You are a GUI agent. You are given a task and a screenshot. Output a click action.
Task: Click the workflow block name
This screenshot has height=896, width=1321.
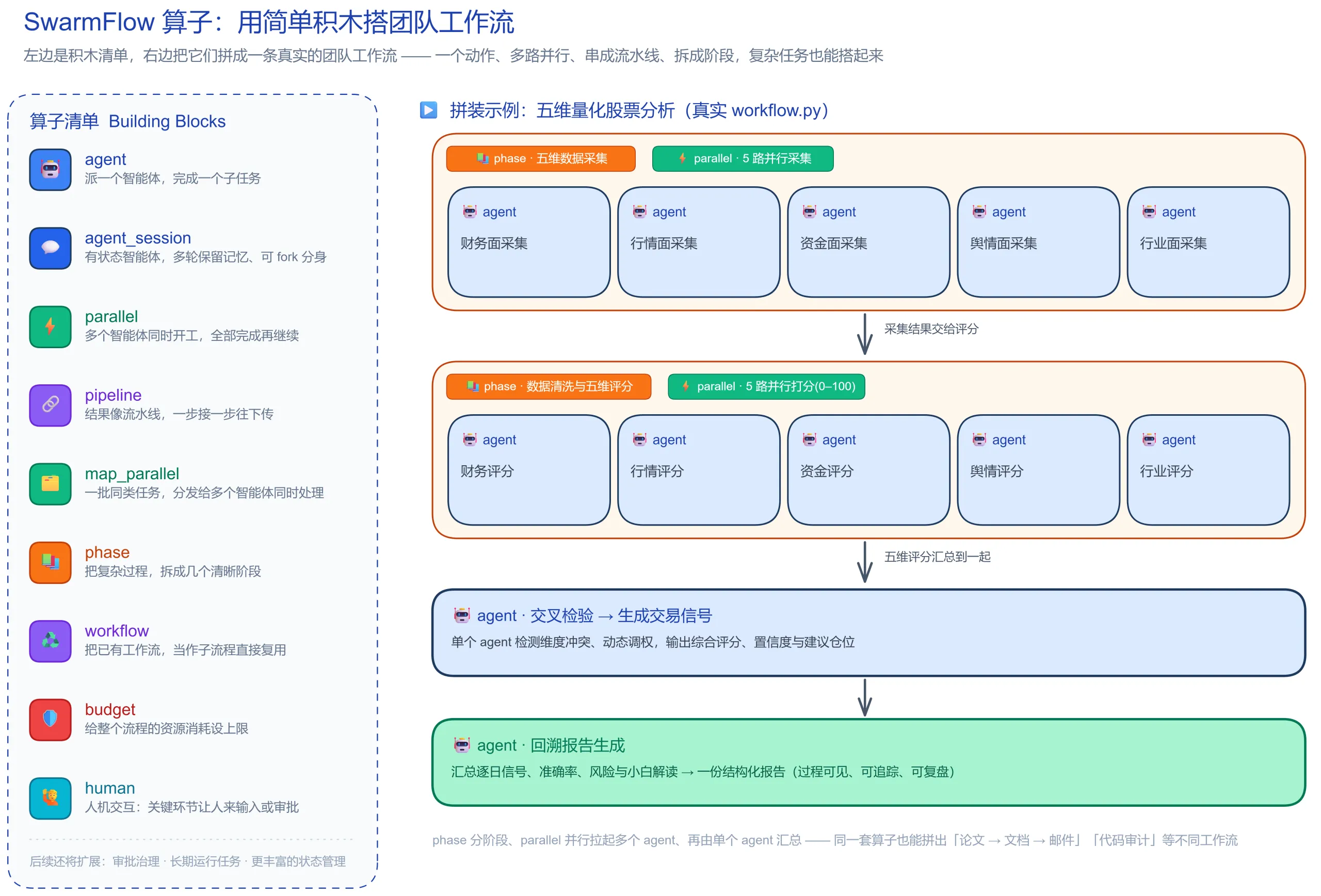pos(117,631)
